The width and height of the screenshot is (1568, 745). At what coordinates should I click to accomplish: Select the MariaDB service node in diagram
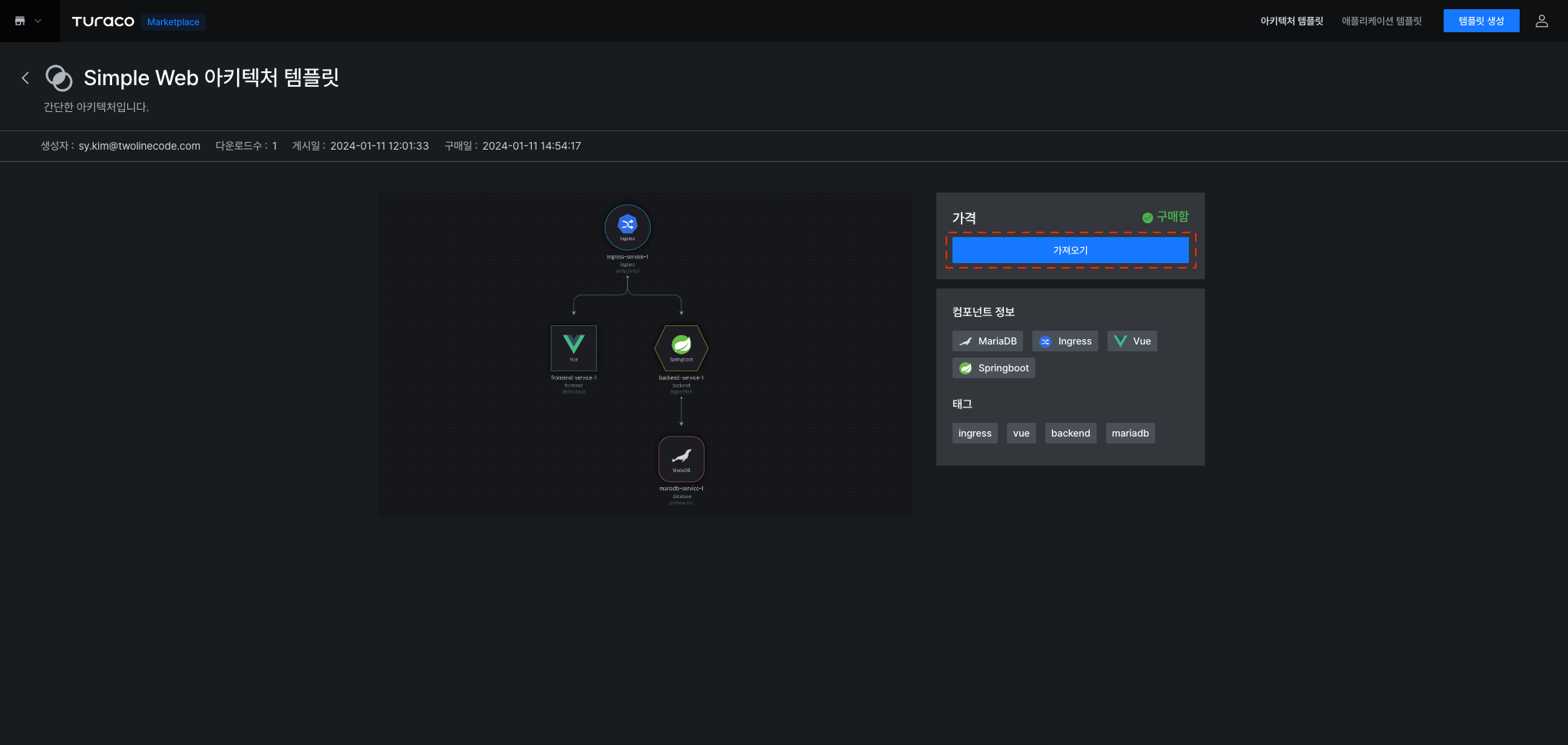pos(682,459)
